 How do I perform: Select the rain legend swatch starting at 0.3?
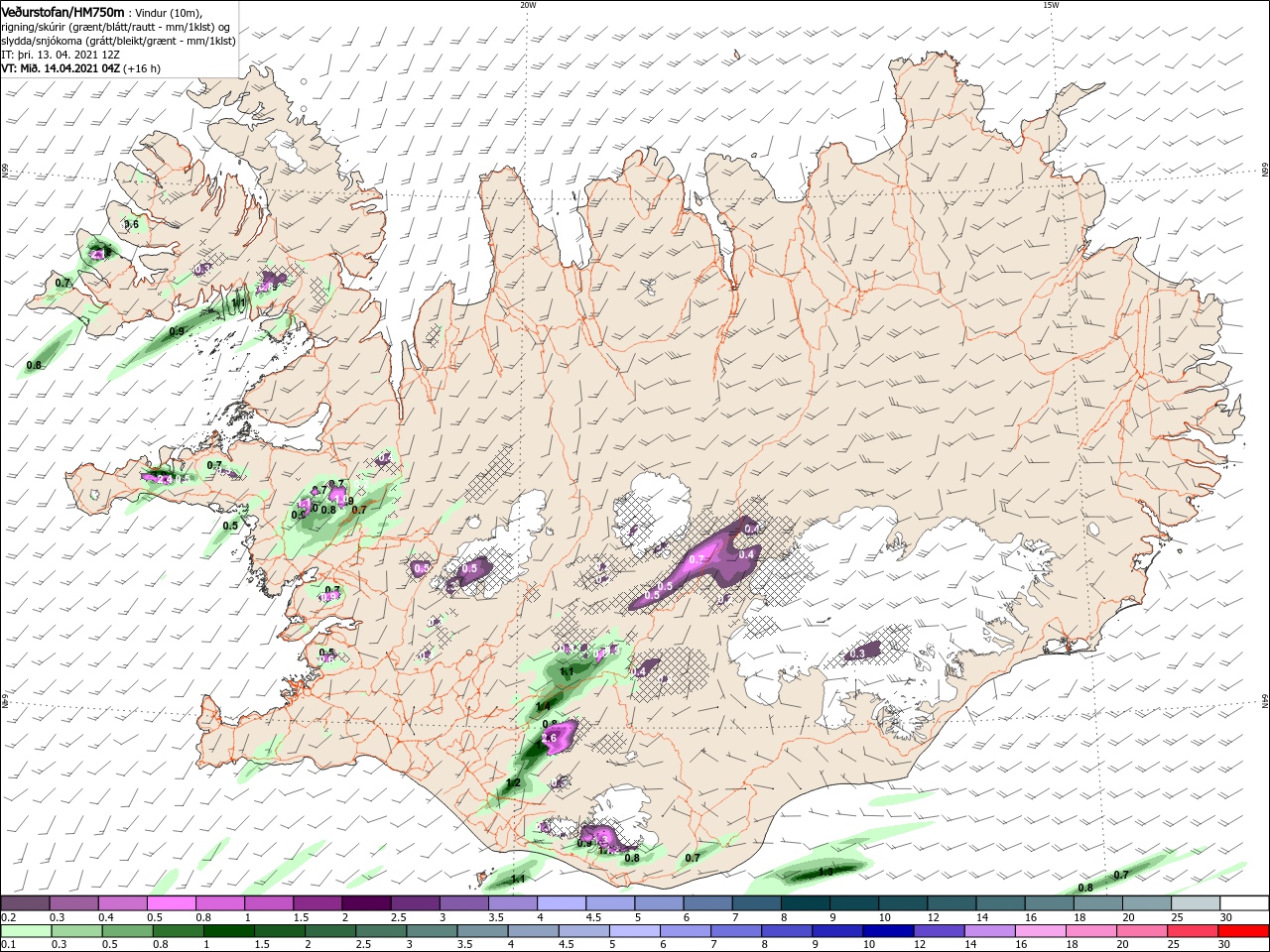76,930
